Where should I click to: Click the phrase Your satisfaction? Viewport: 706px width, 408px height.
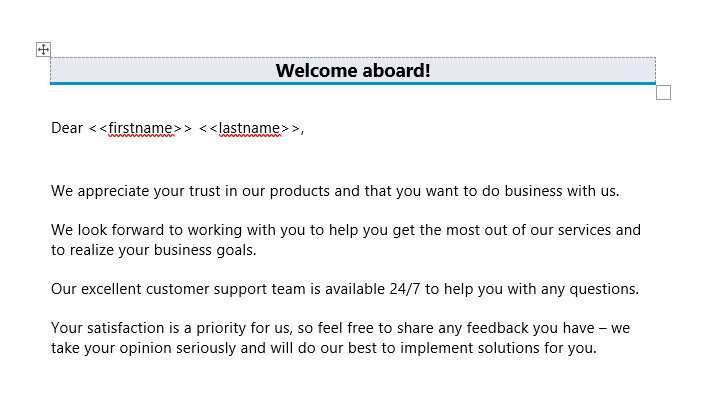tap(108, 328)
